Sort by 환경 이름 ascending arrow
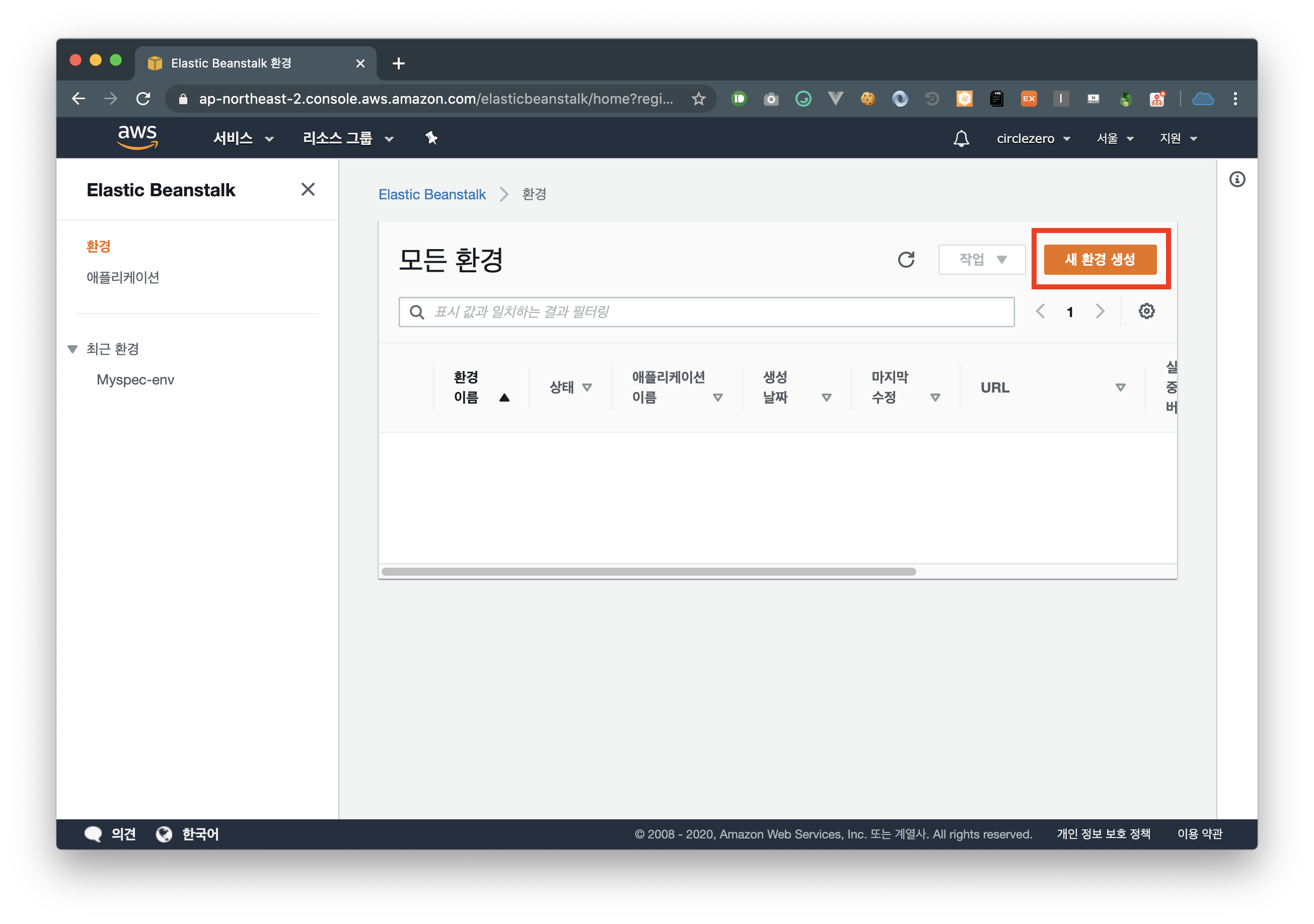 503,398
